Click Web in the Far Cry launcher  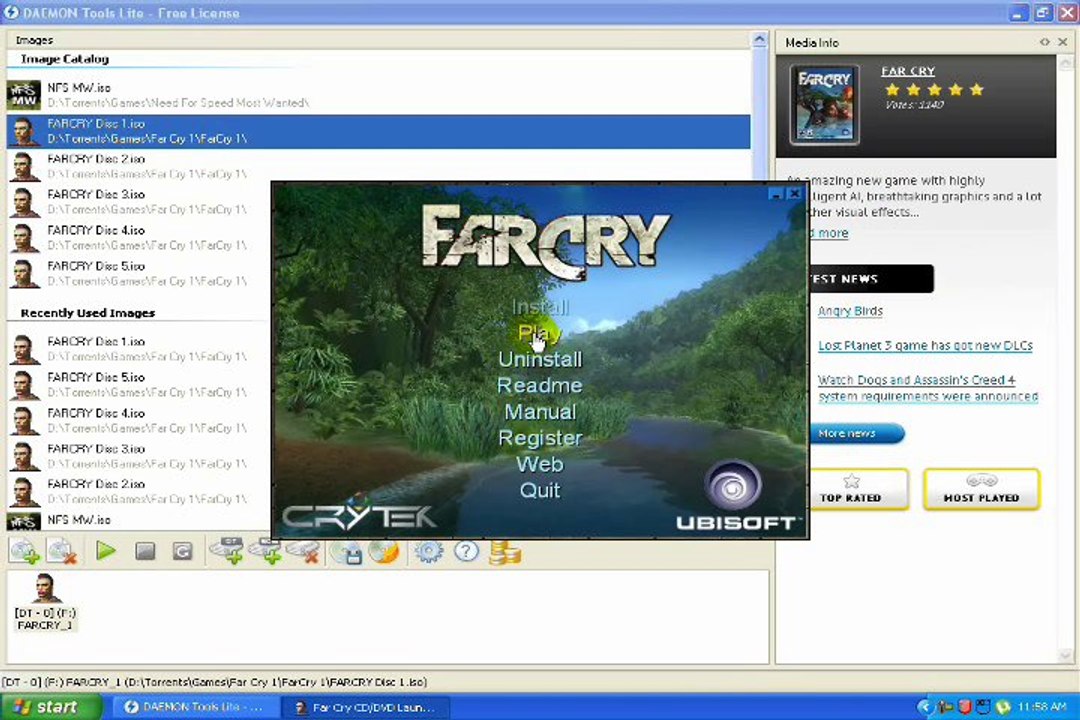point(540,464)
